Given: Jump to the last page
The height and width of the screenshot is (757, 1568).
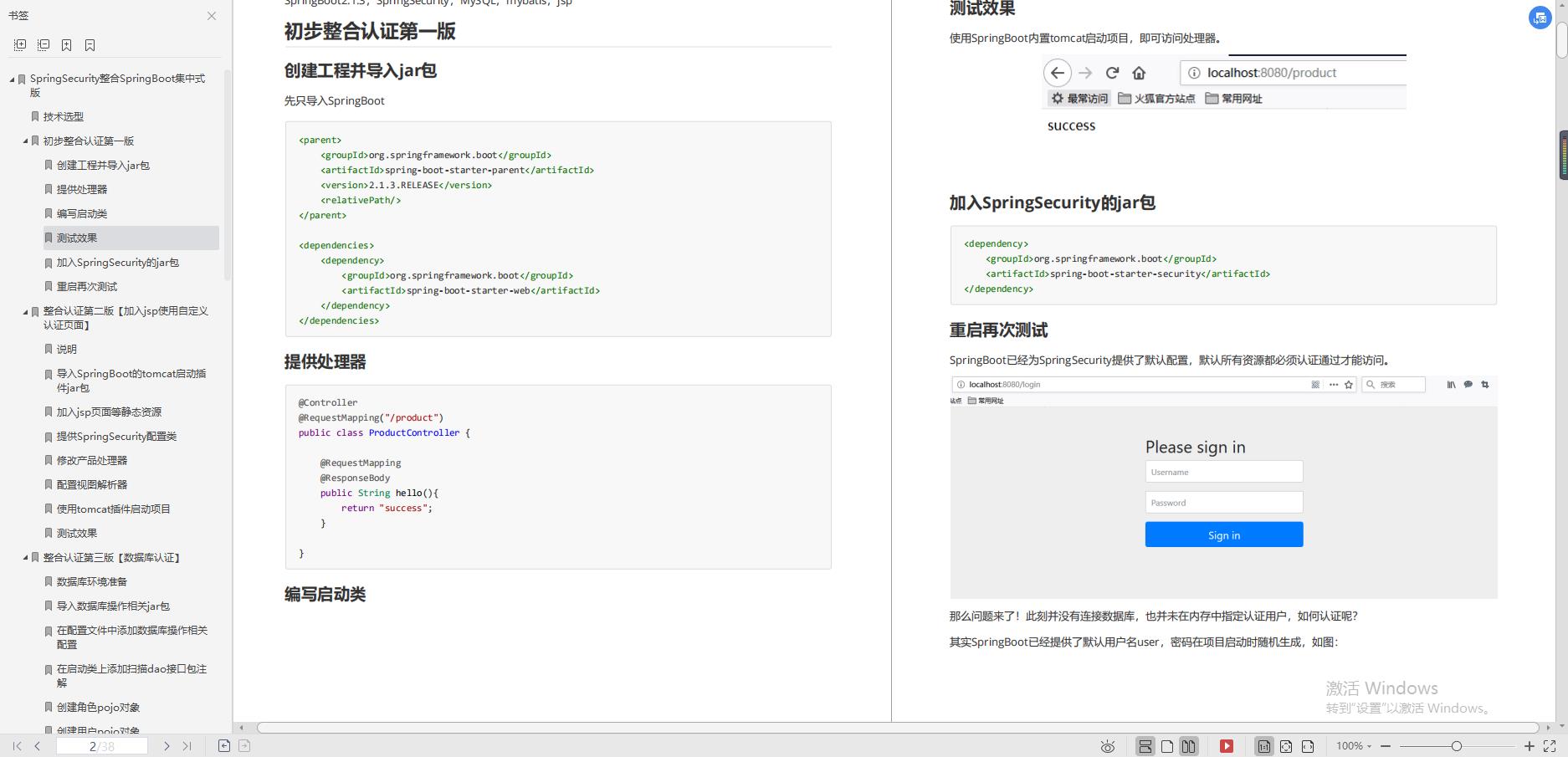Looking at the screenshot, I should click(187, 746).
